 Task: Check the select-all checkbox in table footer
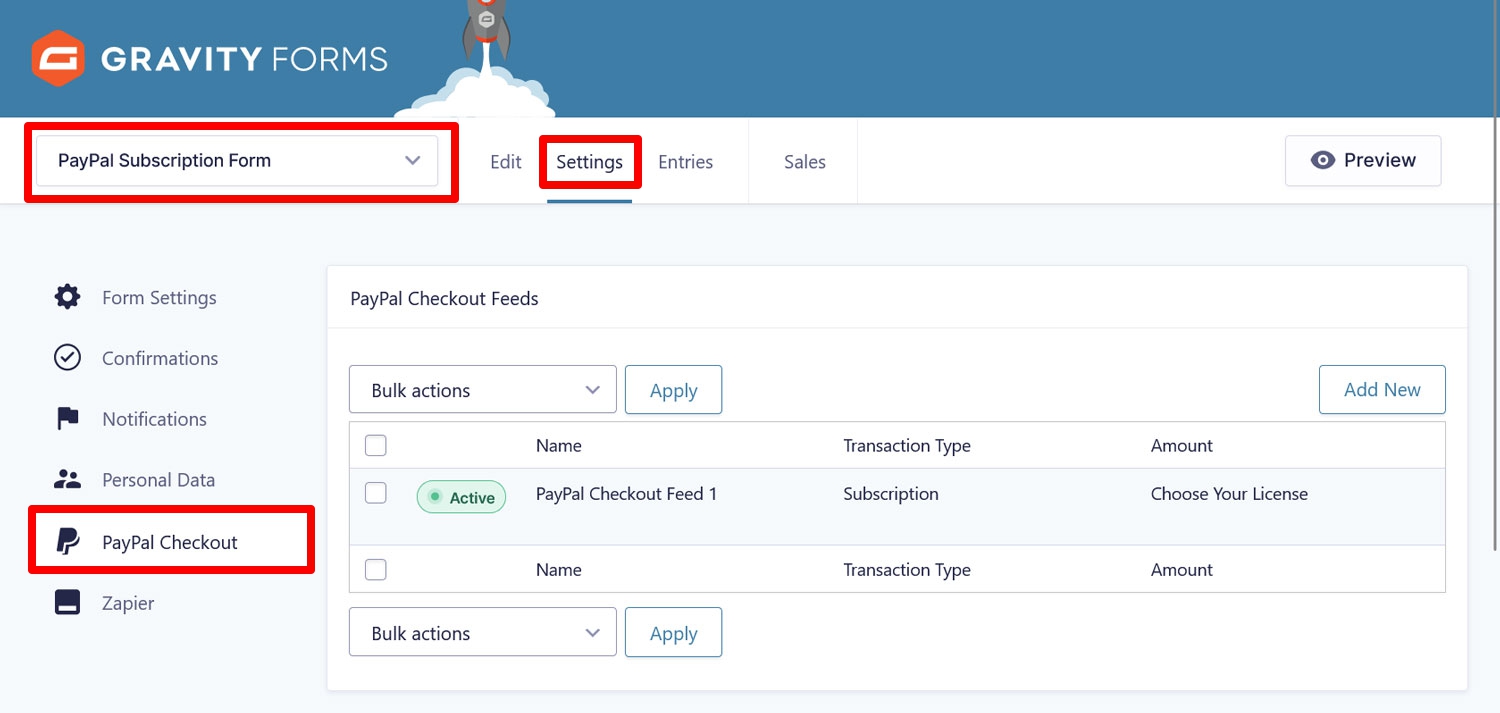376,570
